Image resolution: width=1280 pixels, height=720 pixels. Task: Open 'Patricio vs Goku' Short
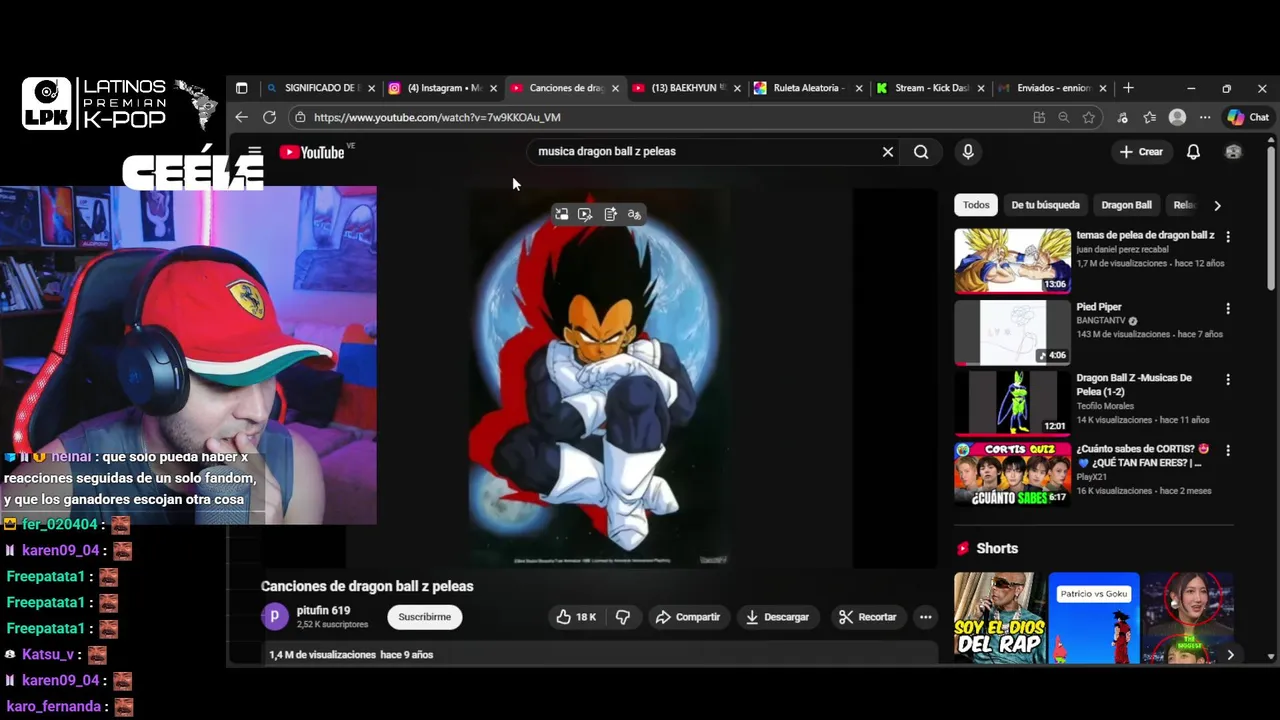coord(1094,618)
